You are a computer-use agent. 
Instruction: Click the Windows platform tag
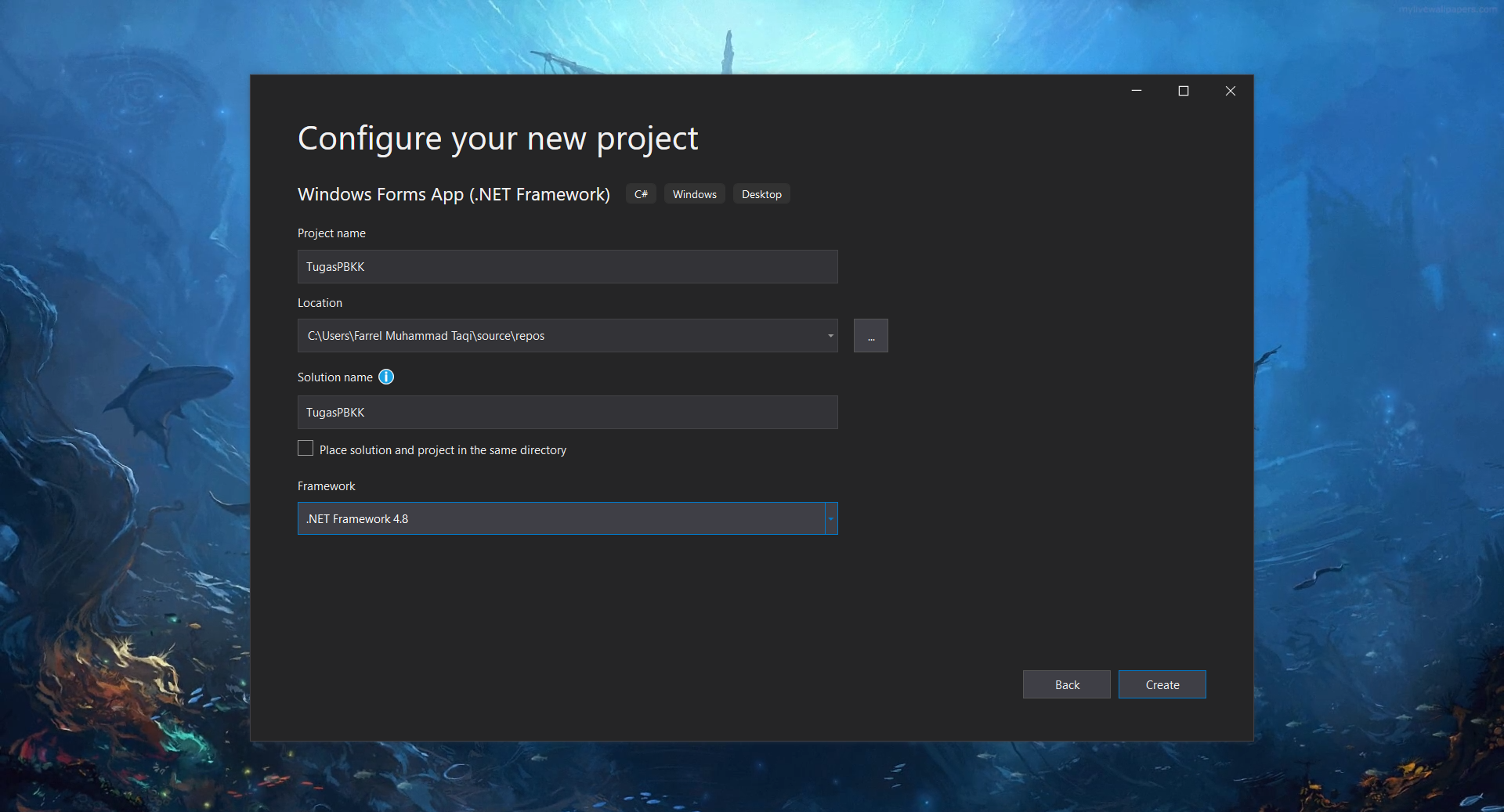[695, 194]
